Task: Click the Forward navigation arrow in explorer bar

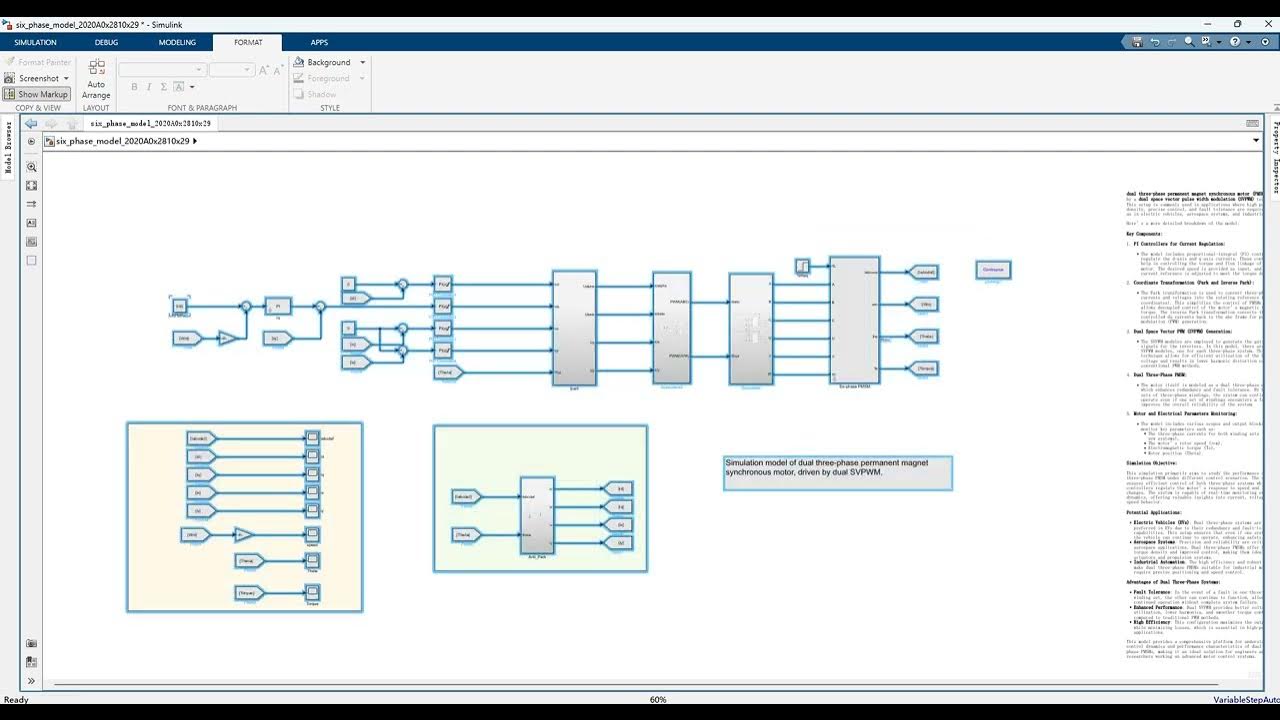Action: (51, 123)
